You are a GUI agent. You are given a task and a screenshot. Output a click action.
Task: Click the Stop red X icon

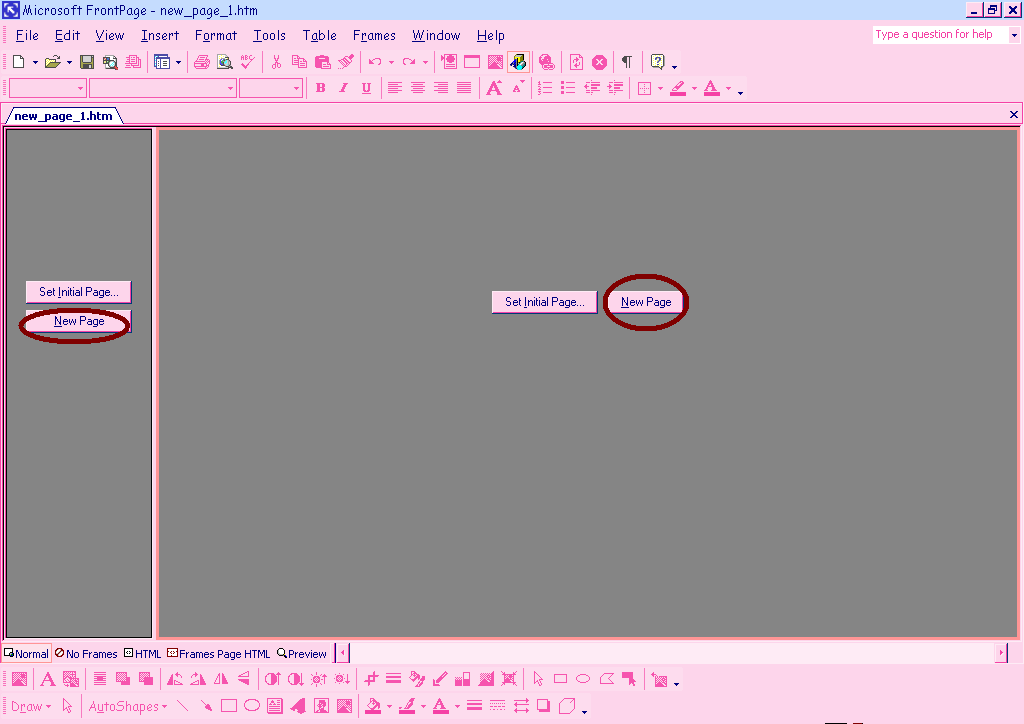coord(599,62)
